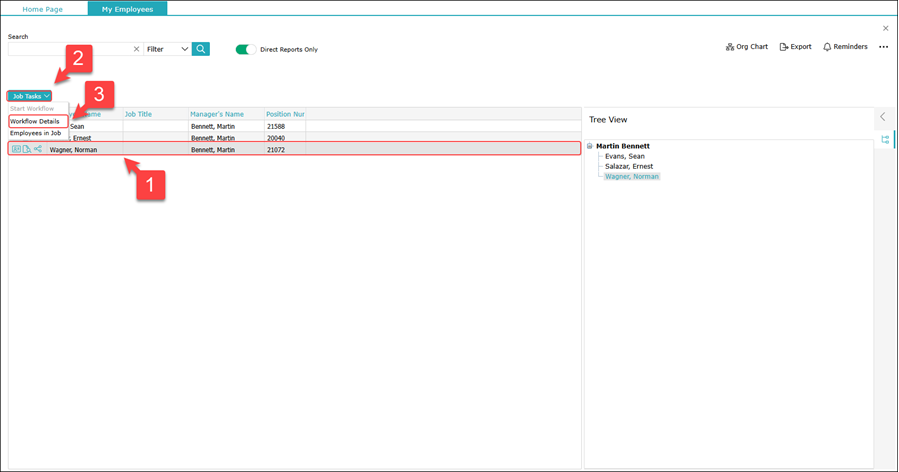Clear the search box with the X
The height and width of the screenshot is (472, 899).
tap(137, 49)
